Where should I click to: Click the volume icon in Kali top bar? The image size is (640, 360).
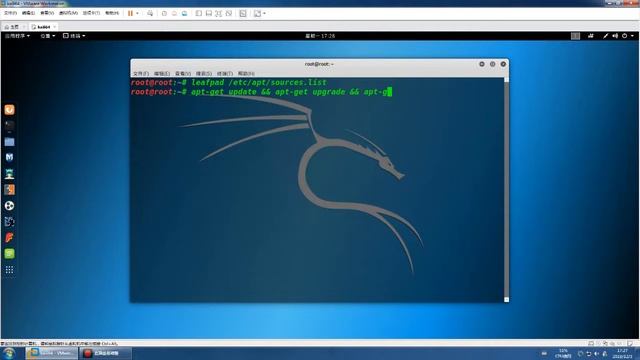(615, 36)
